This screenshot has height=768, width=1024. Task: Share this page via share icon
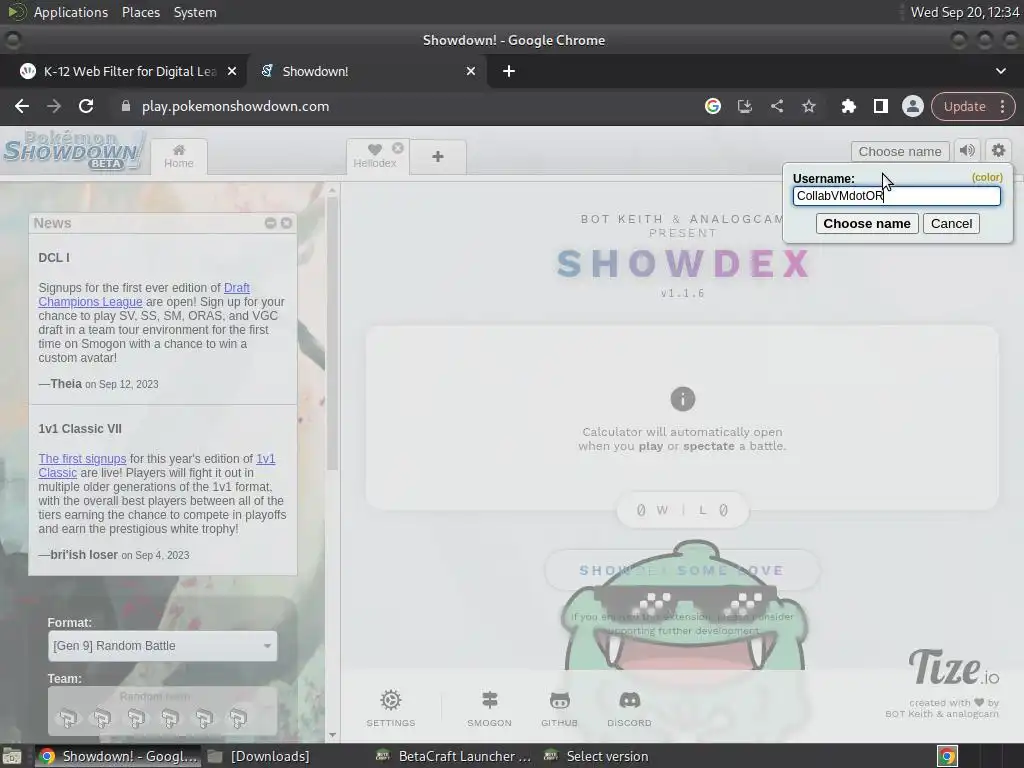pyautogui.click(x=776, y=106)
